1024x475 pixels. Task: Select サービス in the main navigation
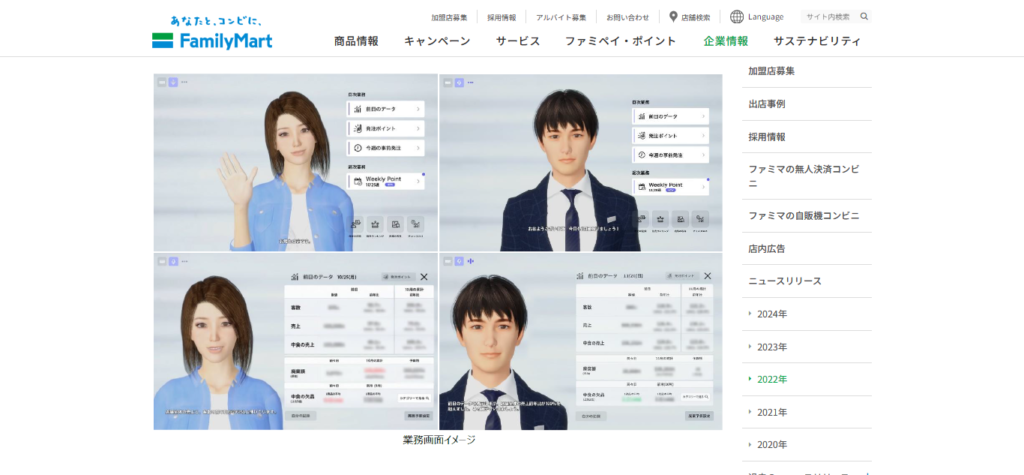click(517, 41)
